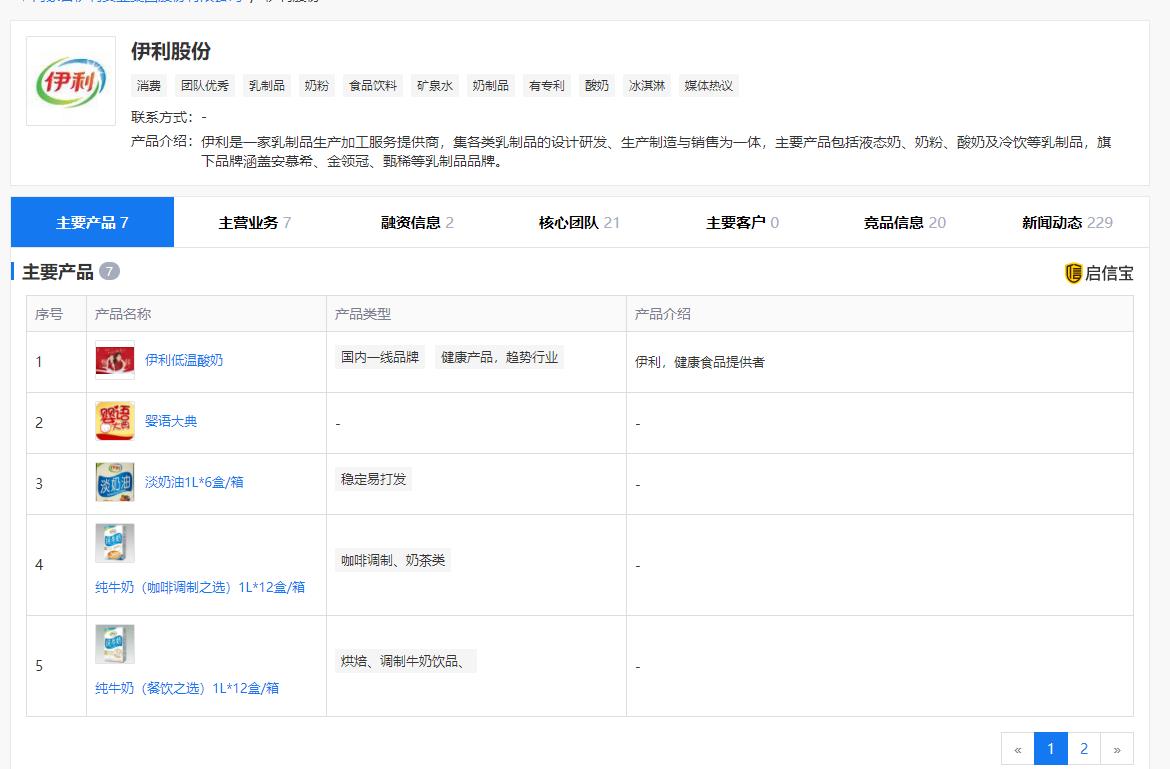The width and height of the screenshot is (1170, 769).
Task: Open the 婴语大典 product link
Action: point(171,421)
